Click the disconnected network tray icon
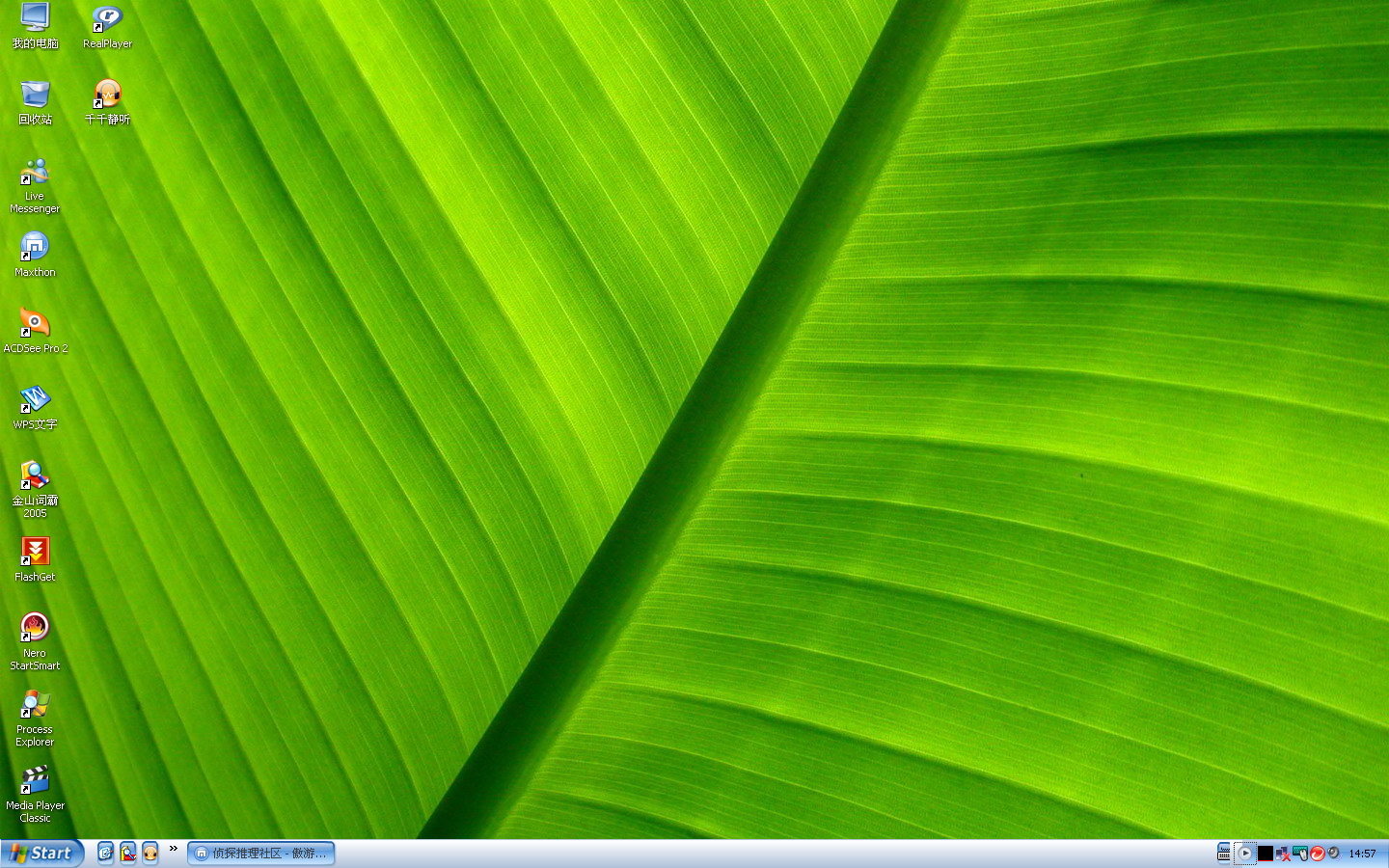1389x868 pixels. [1283, 854]
